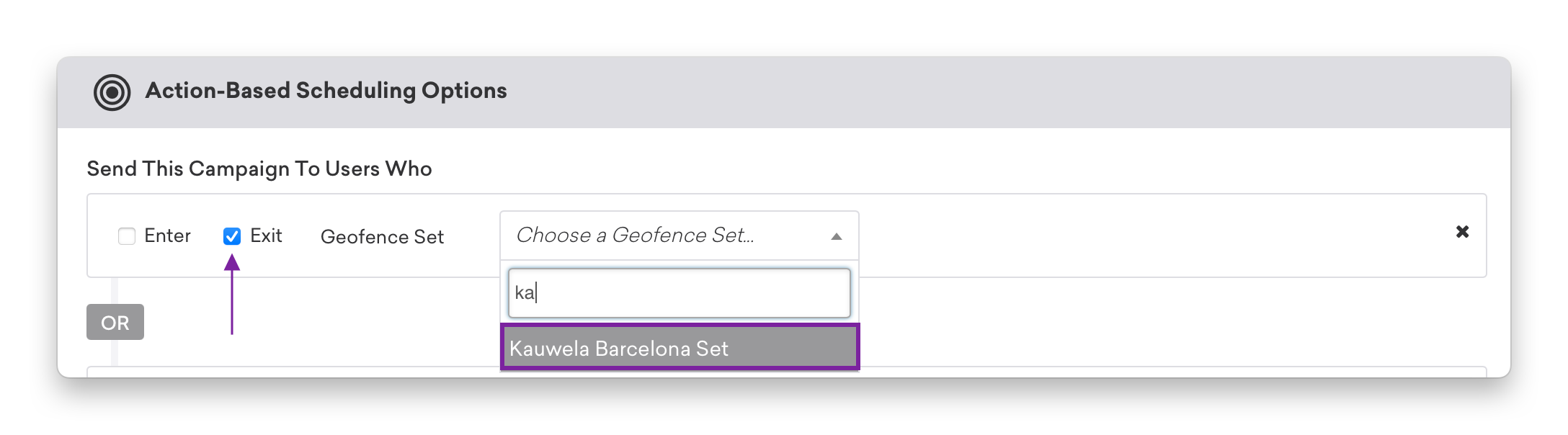Screen dimensions: 1568x435
Task: Uncheck the Exit checkbox
Action: click(x=232, y=236)
